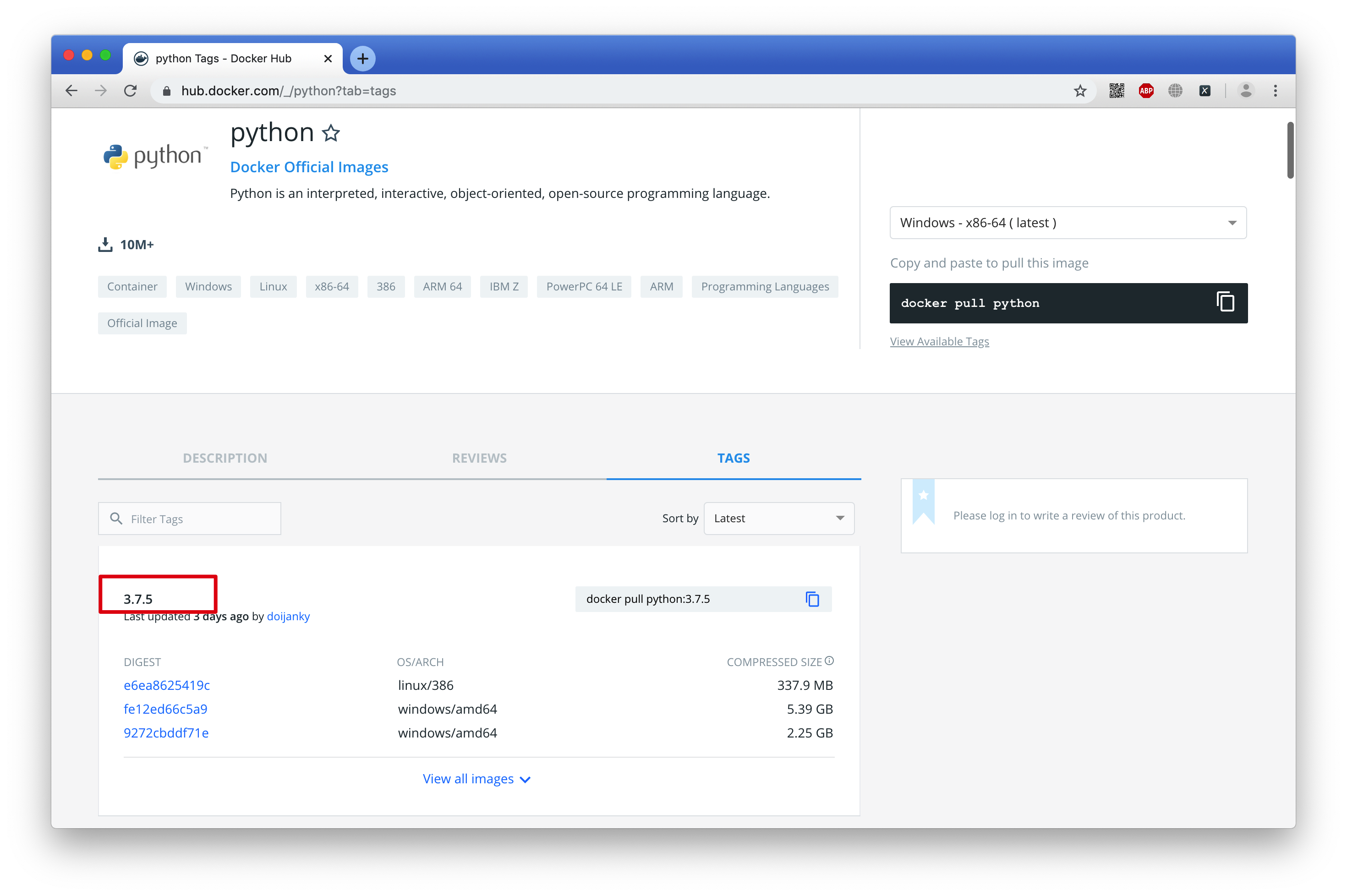Open the QR code extension
Screen dimensions: 1347x896
(1116, 91)
